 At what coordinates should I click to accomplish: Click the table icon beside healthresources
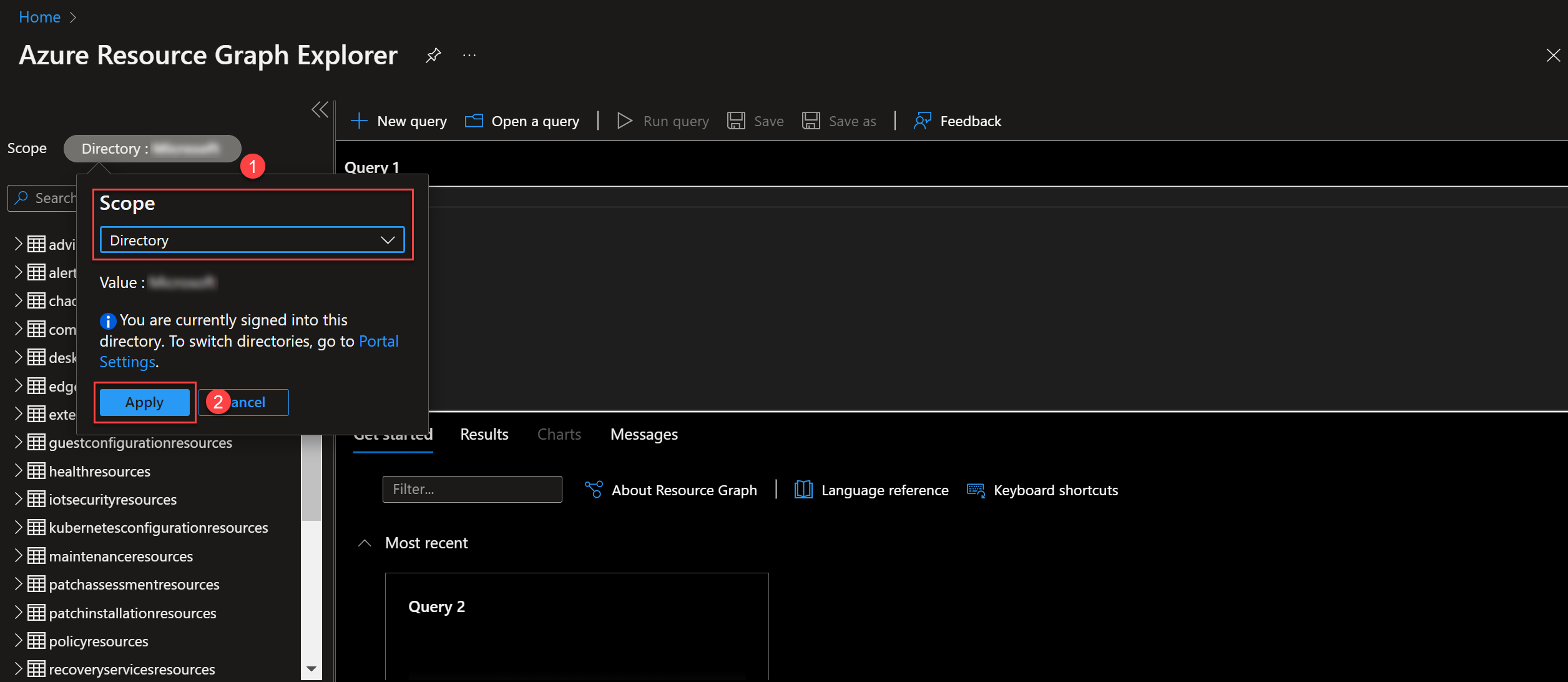[x=36, y=471]
